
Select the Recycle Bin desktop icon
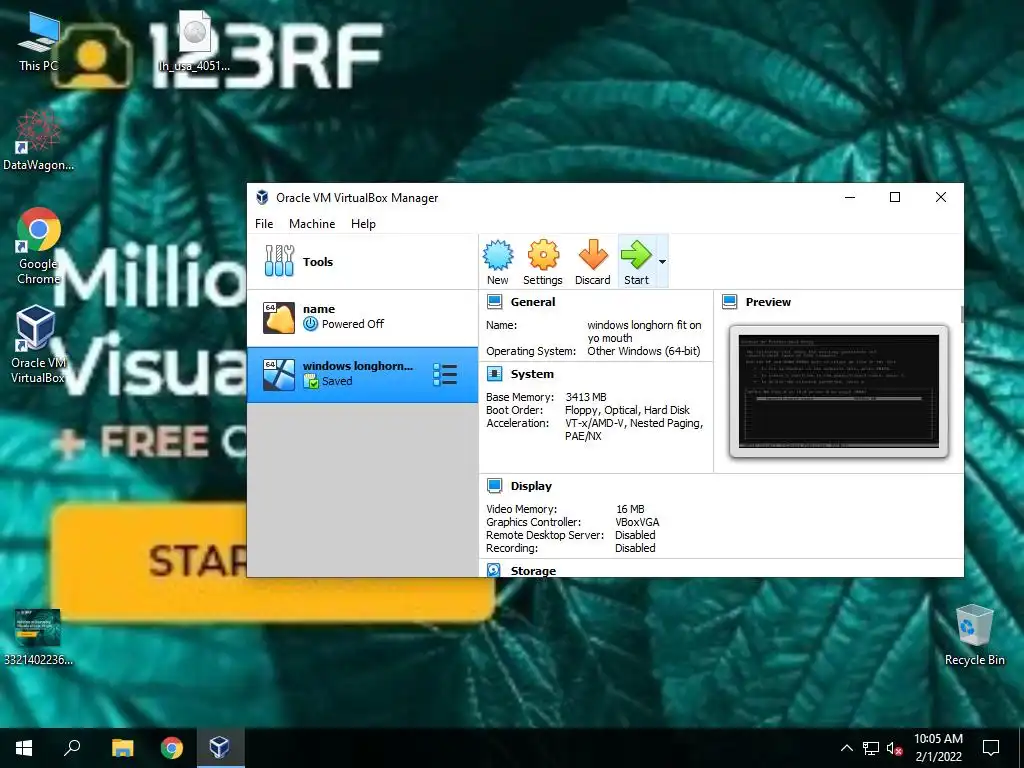click(974, 635)
